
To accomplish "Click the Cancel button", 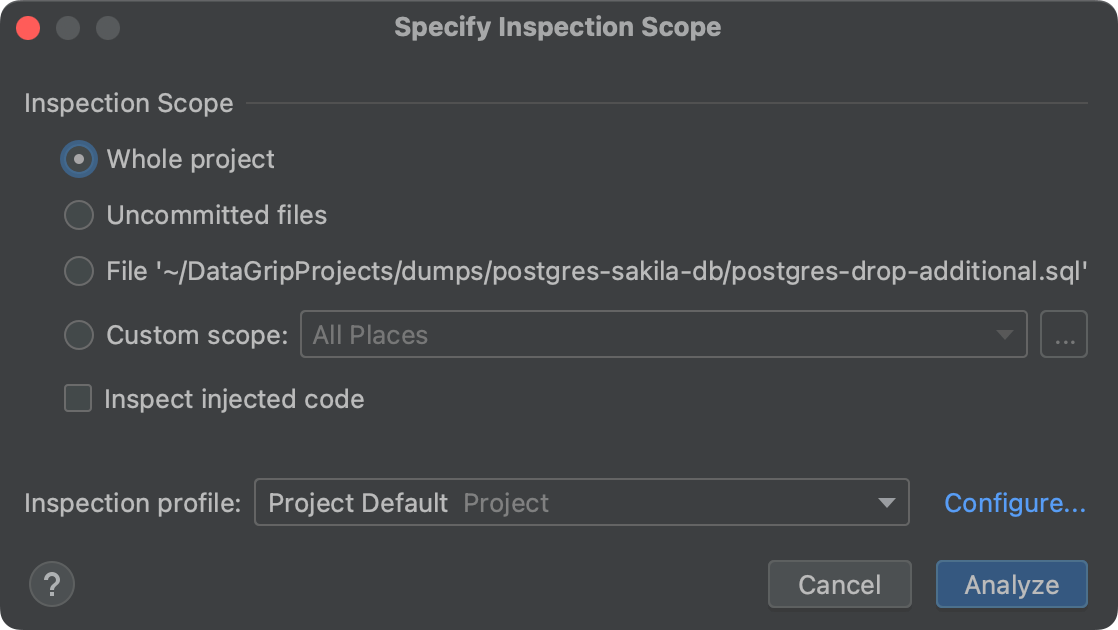I will [839, 584].
